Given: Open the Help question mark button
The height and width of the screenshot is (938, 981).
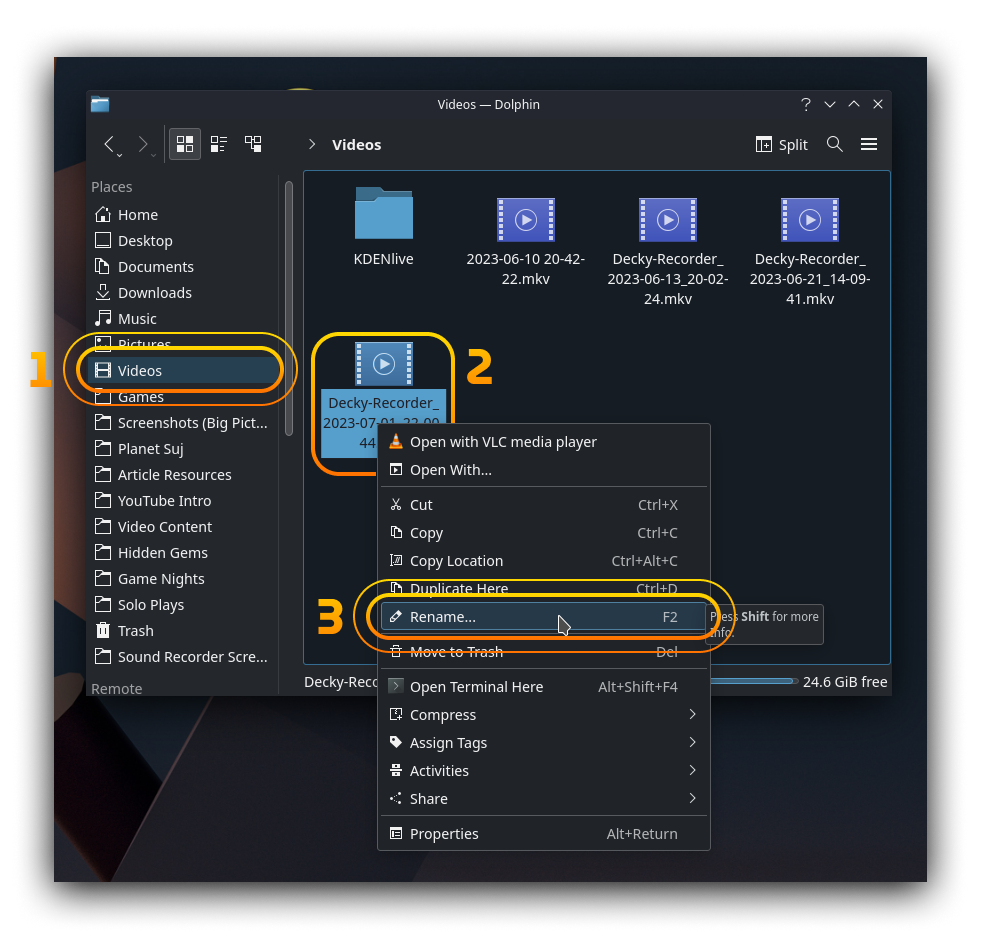Looking at the screenshot, I should pos(806,105).
